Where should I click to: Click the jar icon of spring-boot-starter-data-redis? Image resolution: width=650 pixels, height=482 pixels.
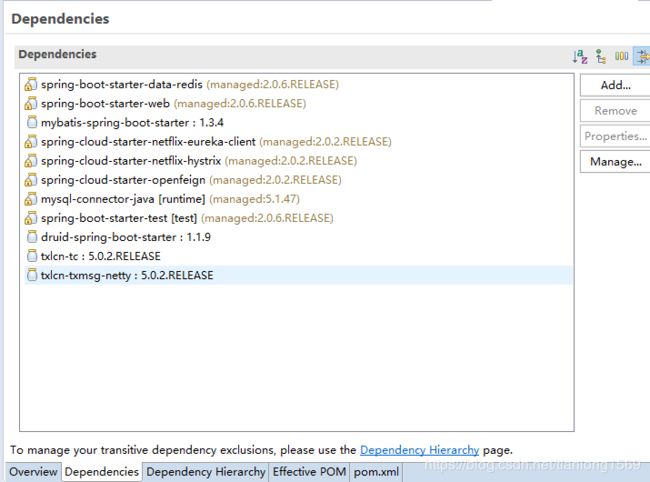[31, 84]
